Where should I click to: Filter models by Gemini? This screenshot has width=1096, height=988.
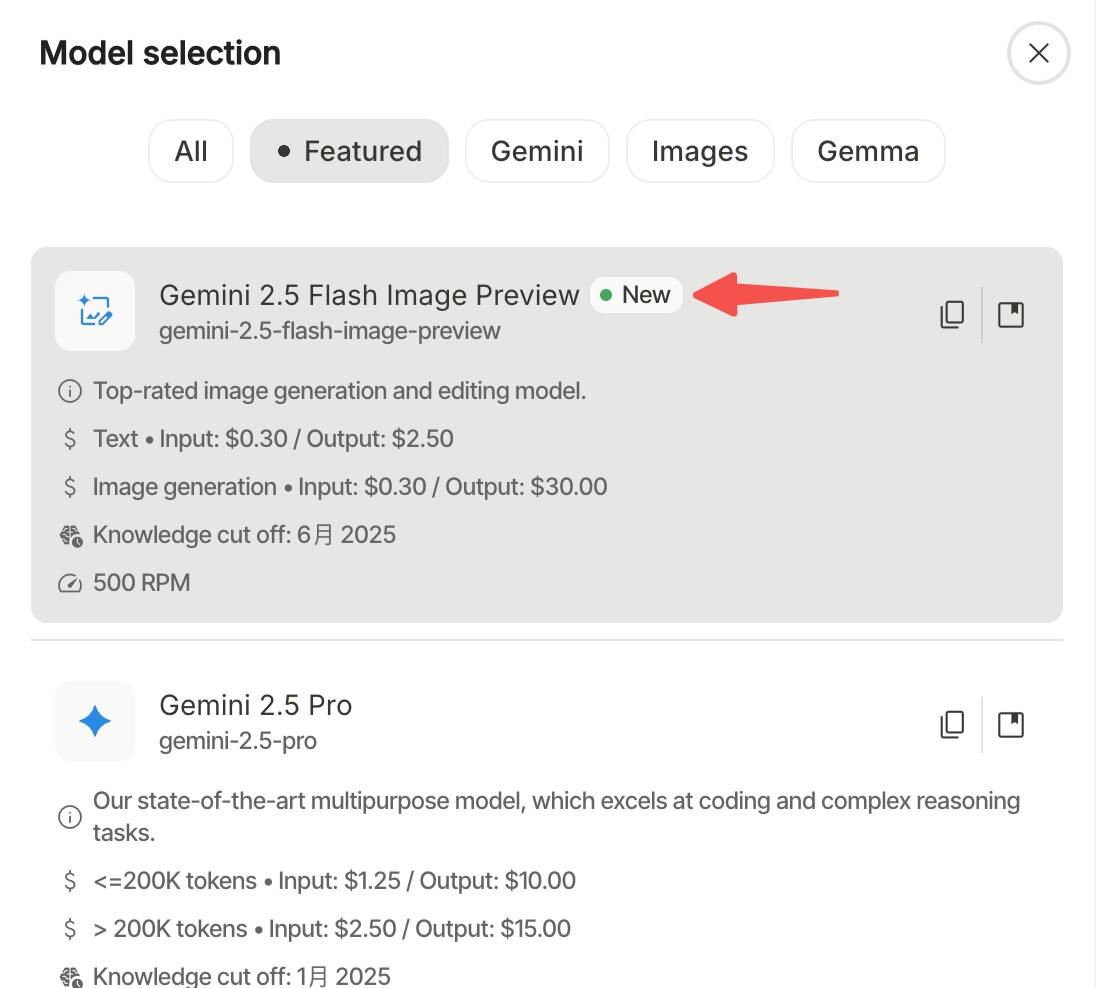click(537, 152)
